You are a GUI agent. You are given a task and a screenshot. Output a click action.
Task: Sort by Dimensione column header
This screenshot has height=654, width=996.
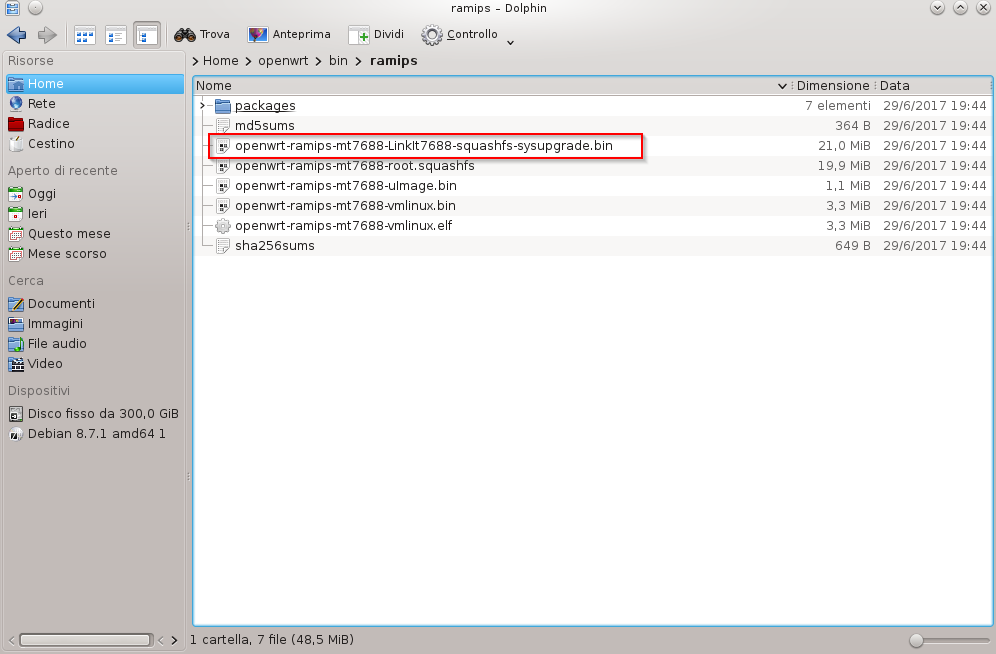tap(832, 86)
